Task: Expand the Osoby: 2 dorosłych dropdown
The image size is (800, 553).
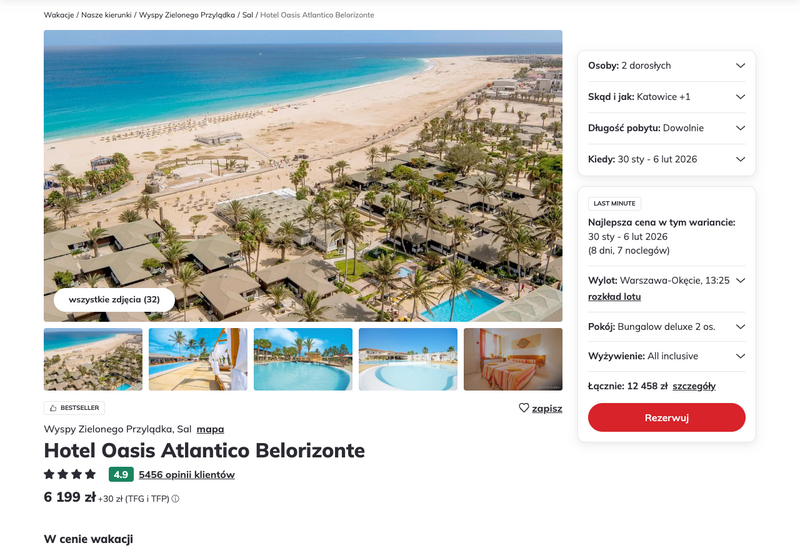Action: (666, 66)
